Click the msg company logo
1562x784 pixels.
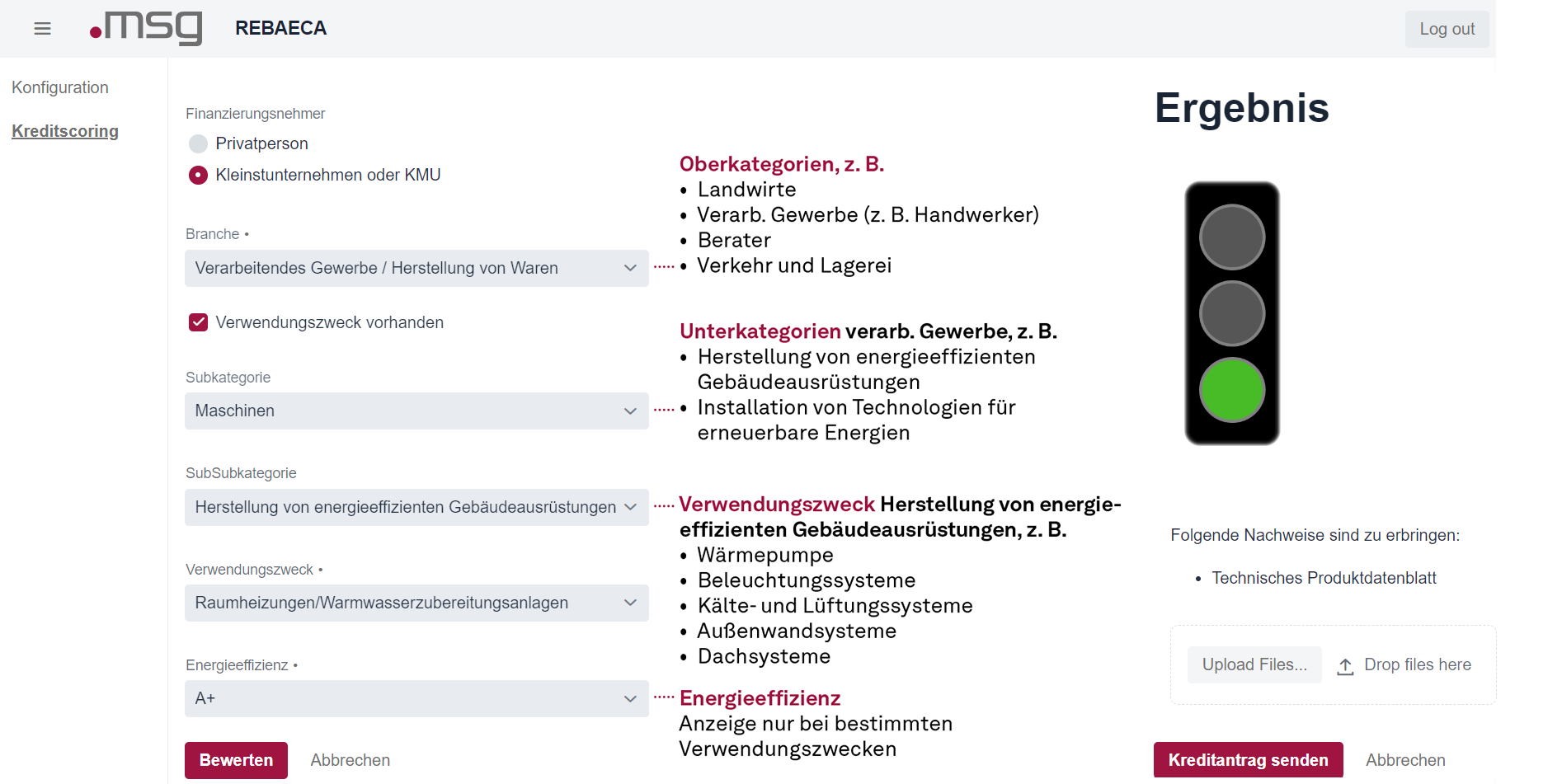pos(147,28)
